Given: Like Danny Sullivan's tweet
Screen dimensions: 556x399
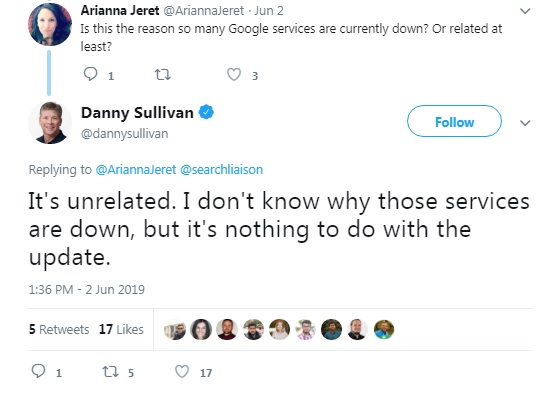Looking at the screenshot, I should (x=182, y=372).
